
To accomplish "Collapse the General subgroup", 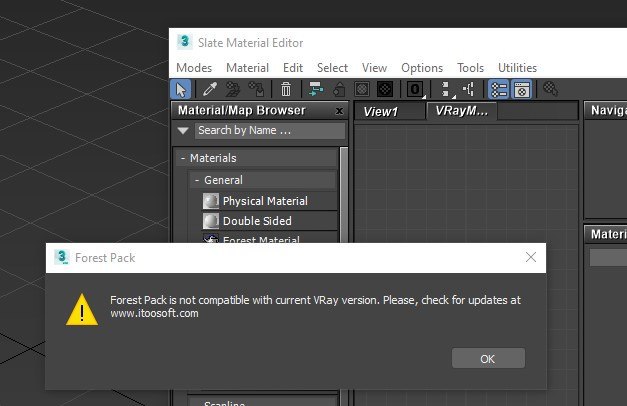I will (x=197, y=180).
